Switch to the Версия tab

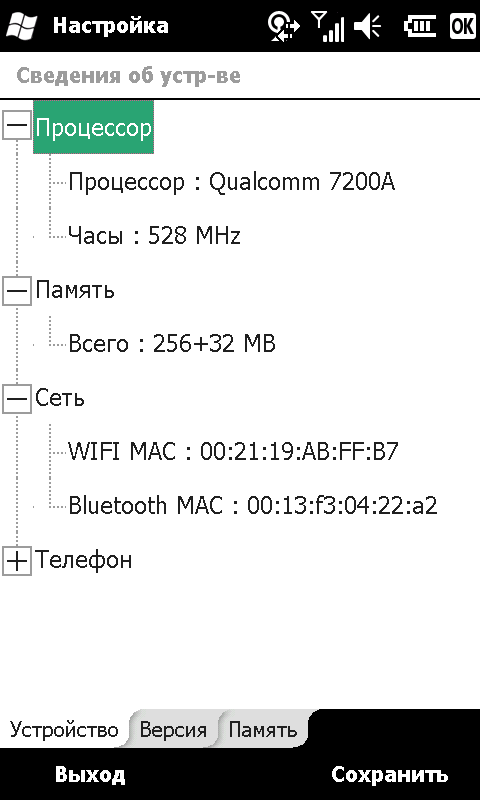(x=173, y=730)
